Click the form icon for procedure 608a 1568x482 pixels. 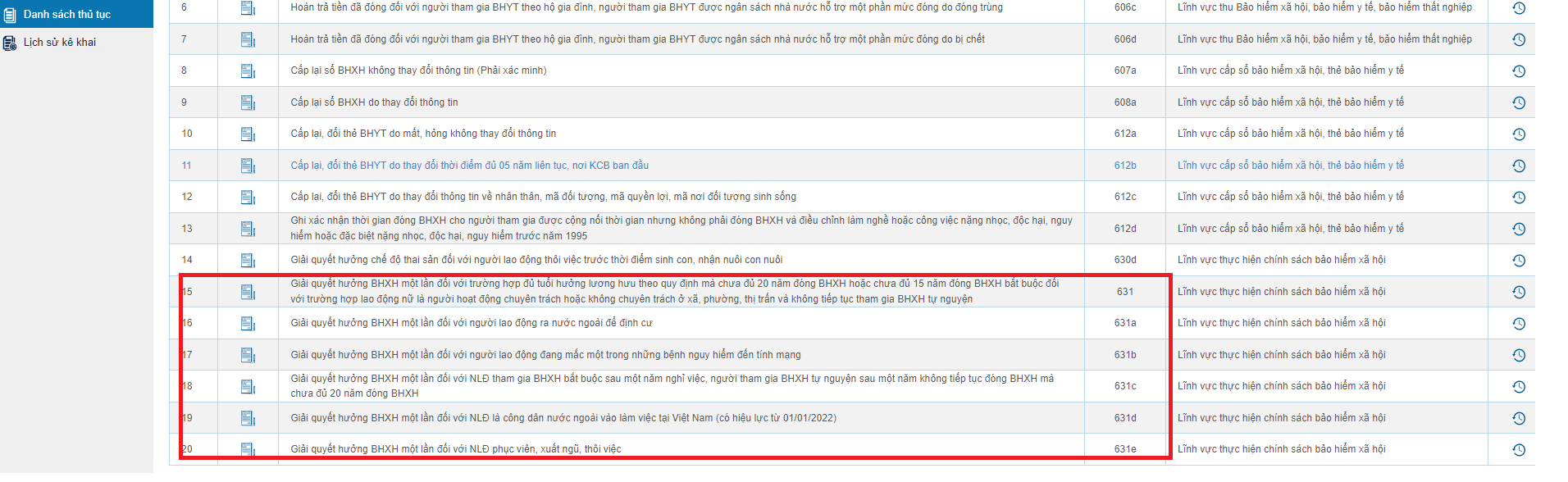248,102
